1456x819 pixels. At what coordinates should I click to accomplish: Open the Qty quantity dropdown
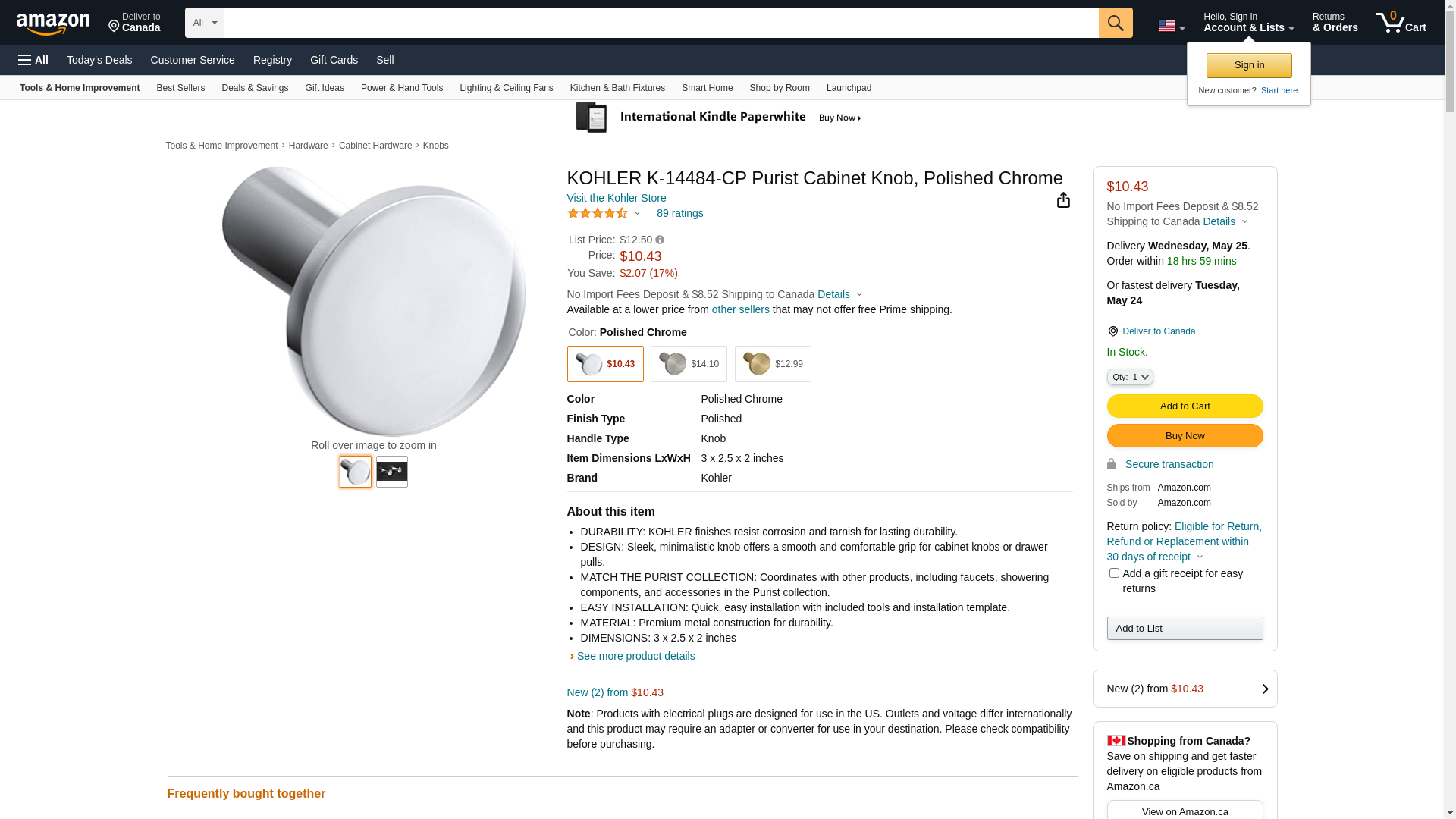pyautogui.click(x=1129, y=377)
